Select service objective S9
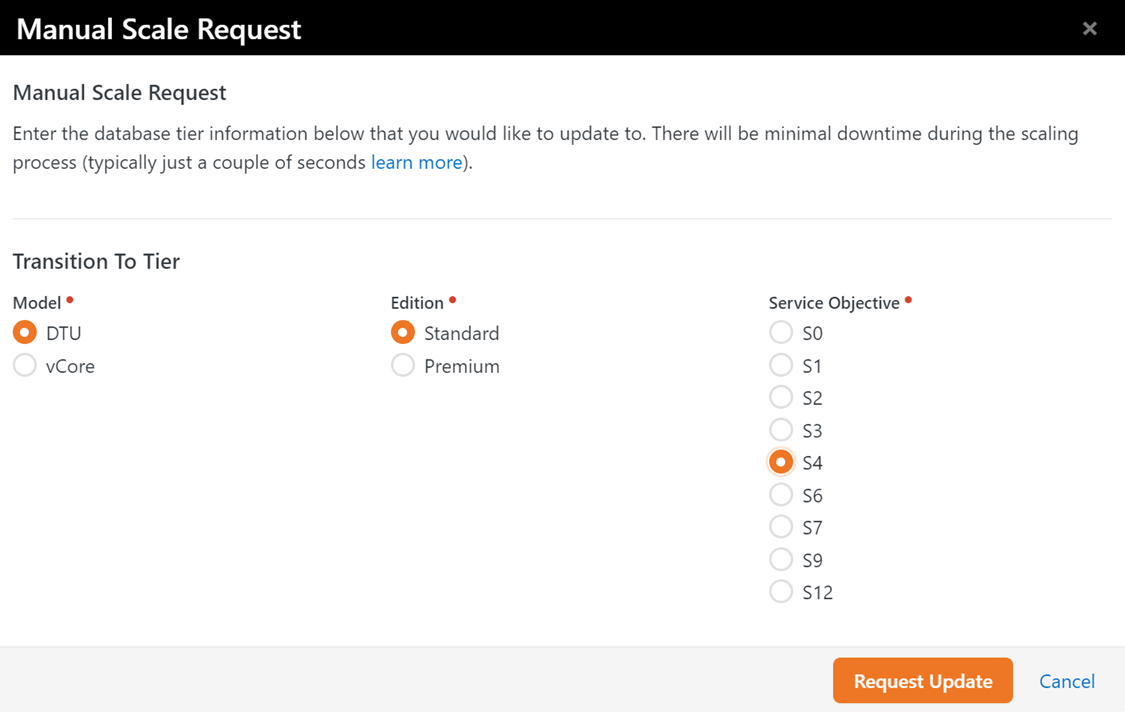1125x712 pixels. 781,559
